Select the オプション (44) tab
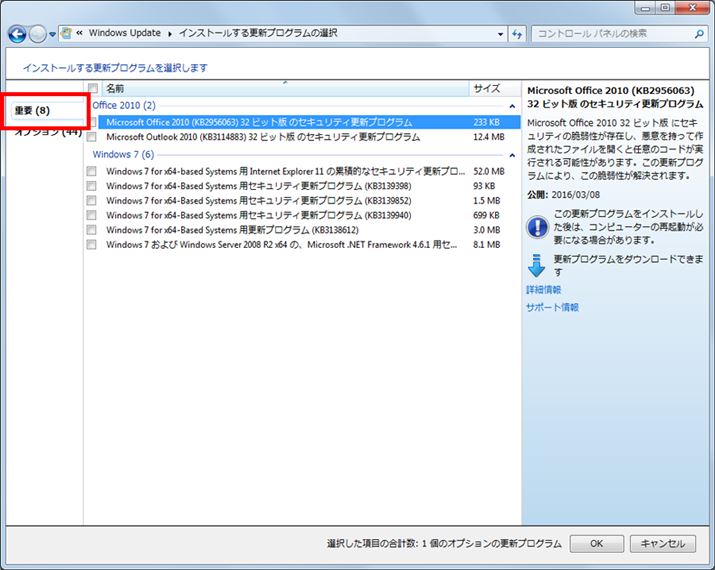Image resolution: width=715 pixels, height=570 pixels. tap(48, 132)
